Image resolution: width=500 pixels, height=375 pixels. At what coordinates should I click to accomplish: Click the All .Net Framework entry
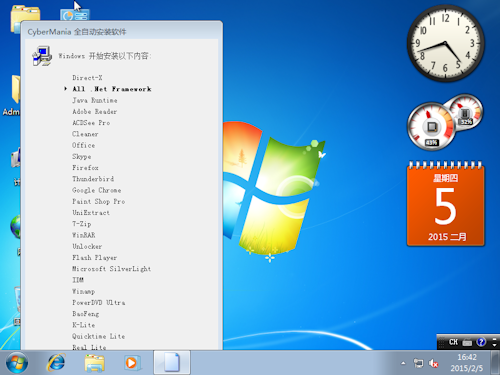pyautogui.click(x=112, y=89)
